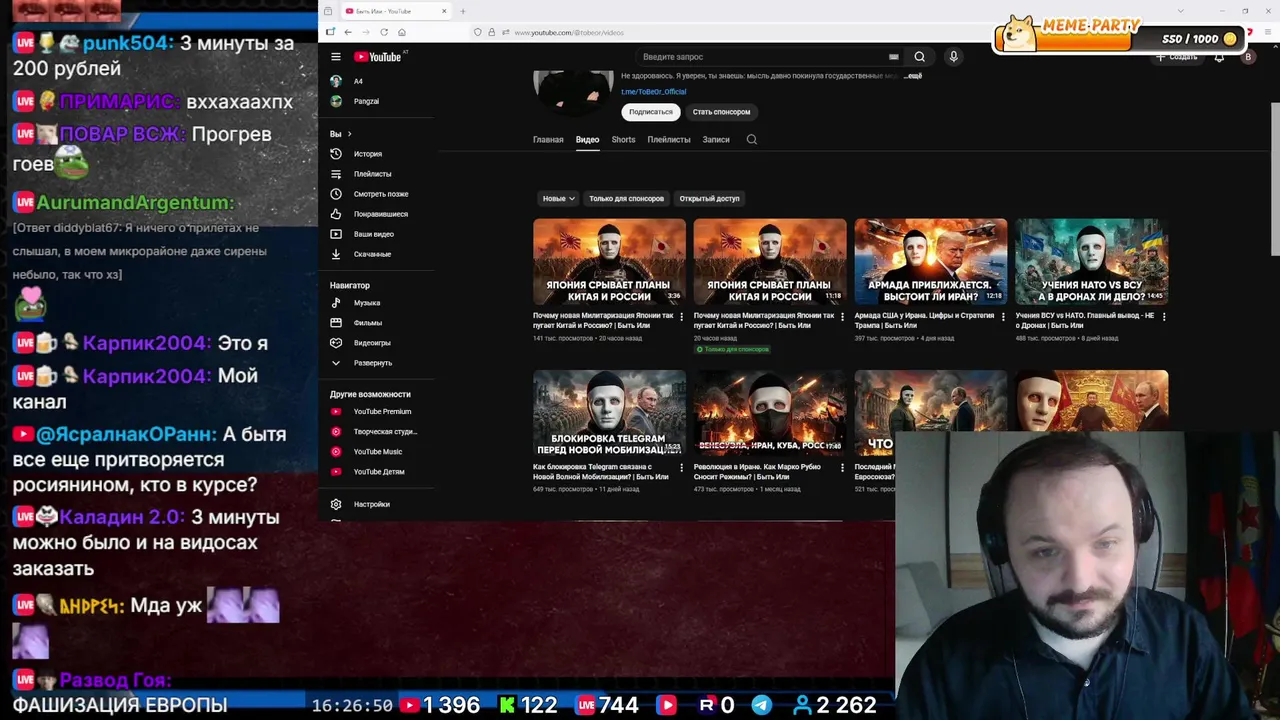Reload the page in the browser
The width and height of the screenshot is (1280, 720).
pyautogui.click(x=384, y=32)
